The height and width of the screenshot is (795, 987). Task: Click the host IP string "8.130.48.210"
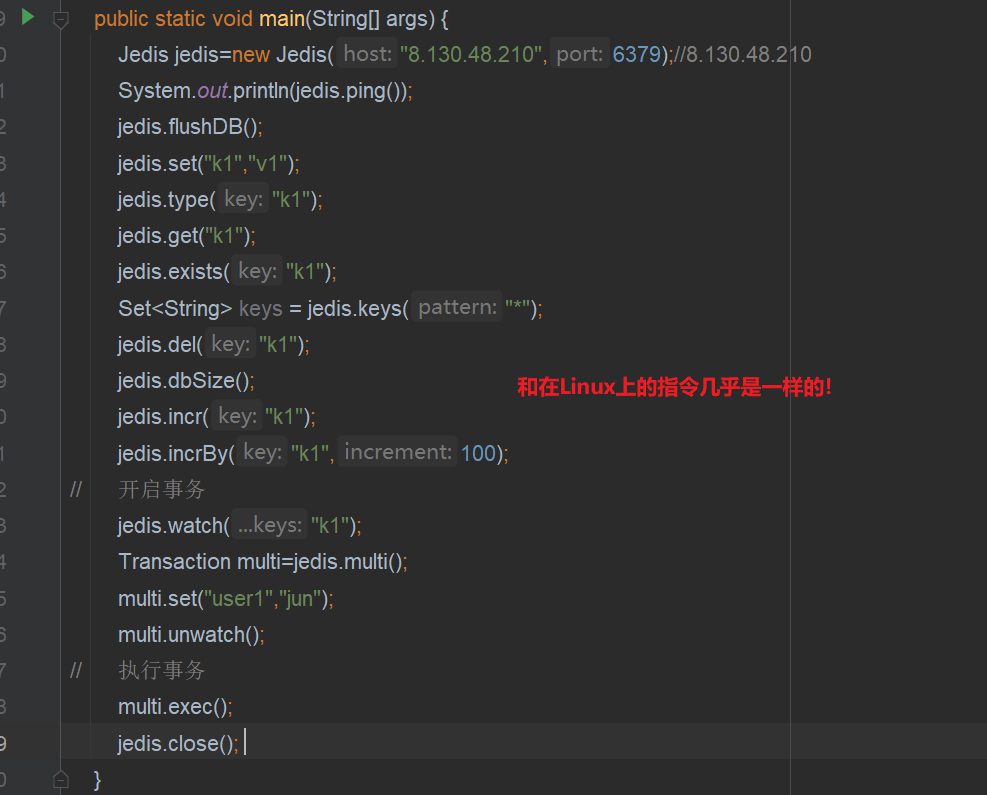tap(471, 54)
